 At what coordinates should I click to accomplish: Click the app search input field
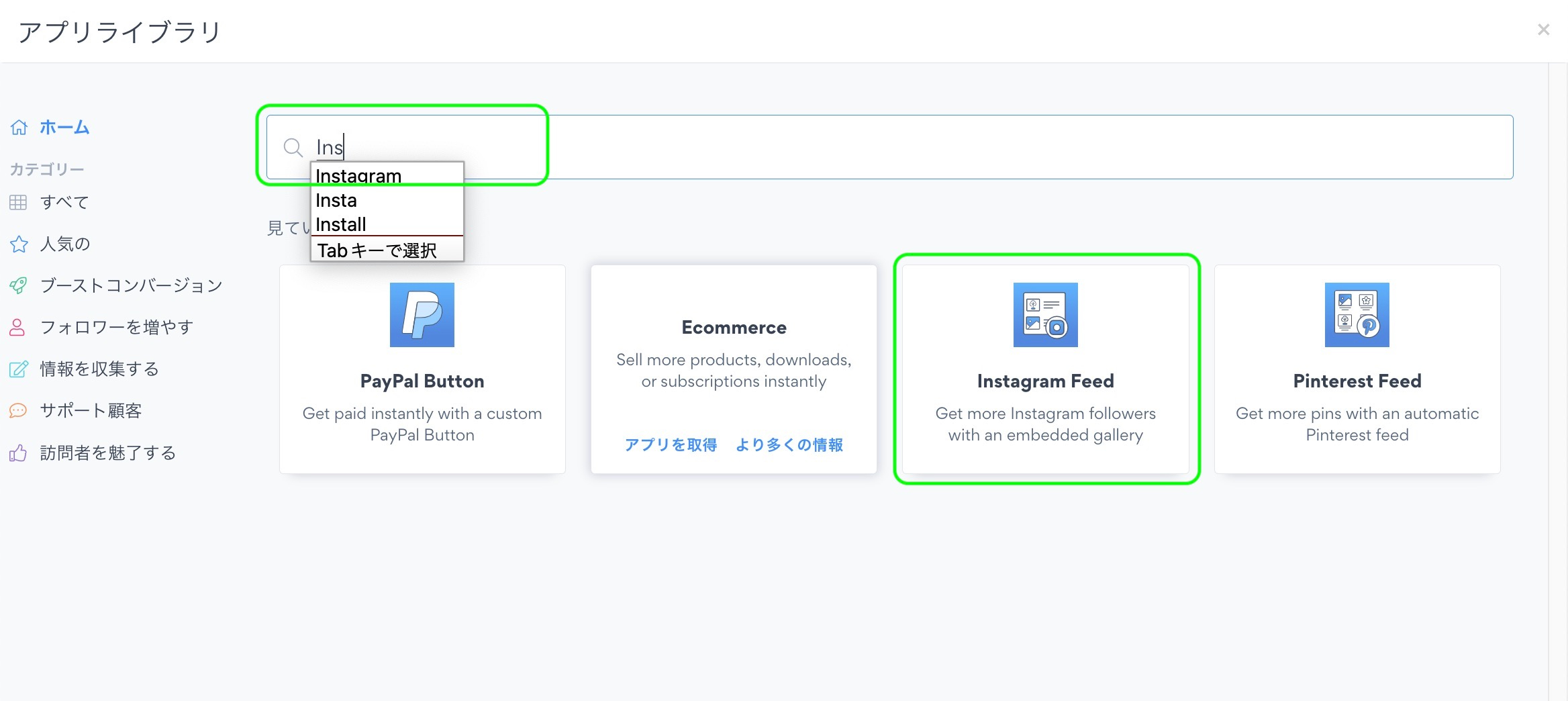coord(890,147)
